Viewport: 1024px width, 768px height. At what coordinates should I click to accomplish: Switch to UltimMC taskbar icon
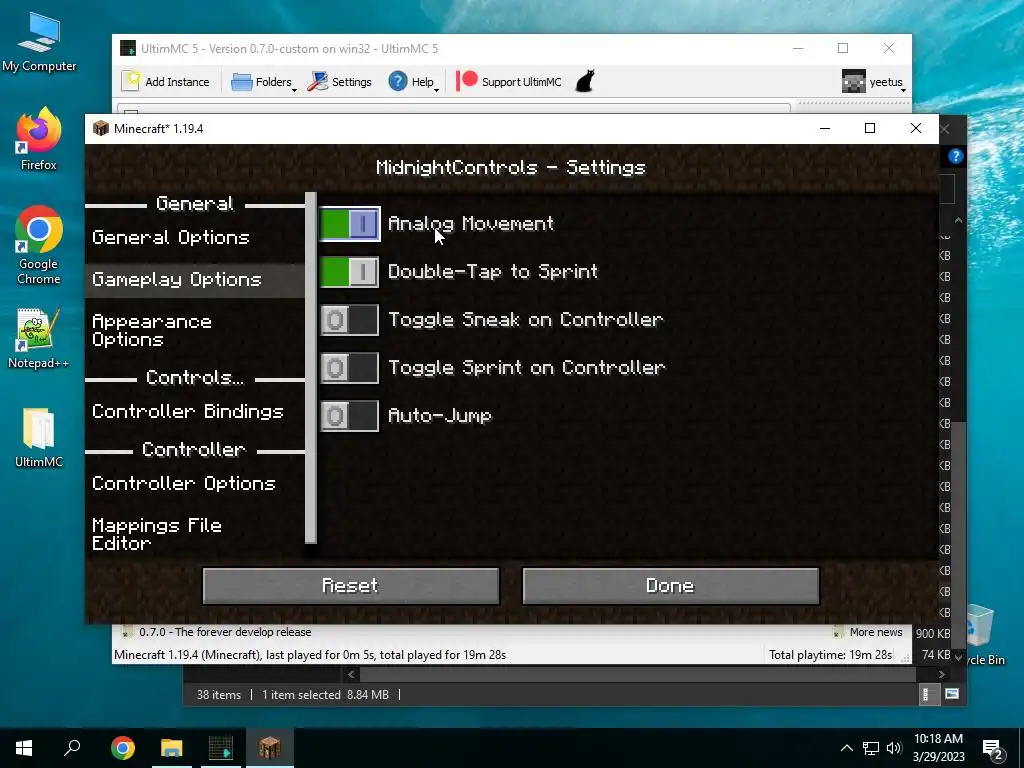[x=221, y=748]
